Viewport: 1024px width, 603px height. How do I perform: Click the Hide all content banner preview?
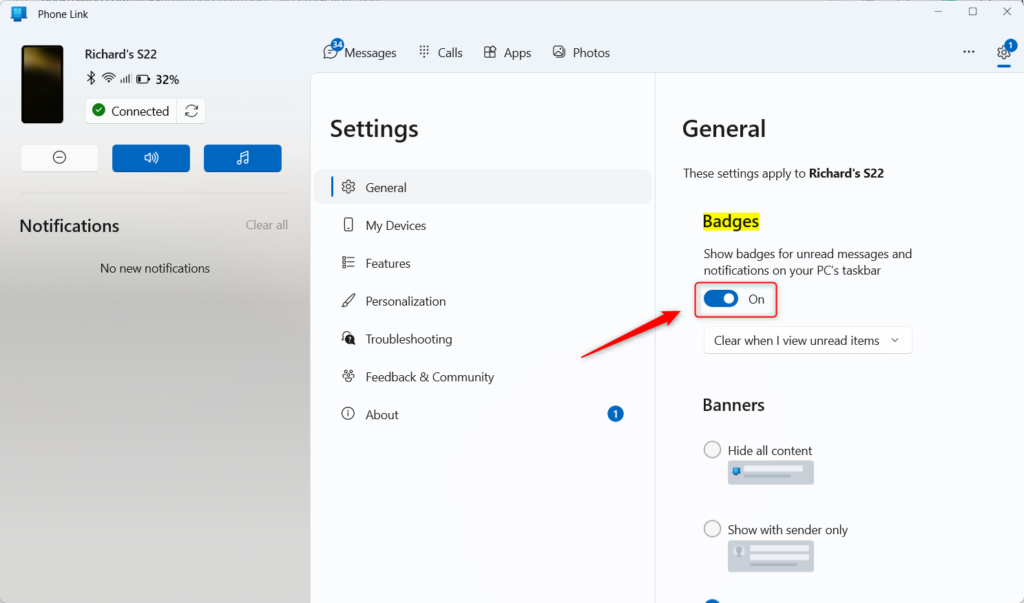tap(771, 472)
